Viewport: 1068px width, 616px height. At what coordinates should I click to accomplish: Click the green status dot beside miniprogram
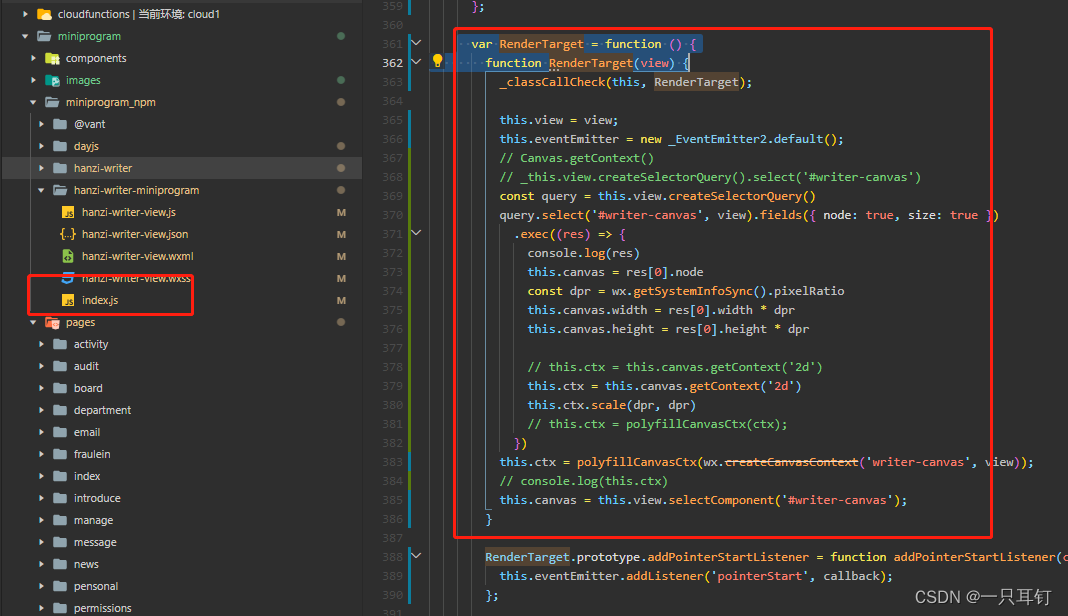point(340,36)
